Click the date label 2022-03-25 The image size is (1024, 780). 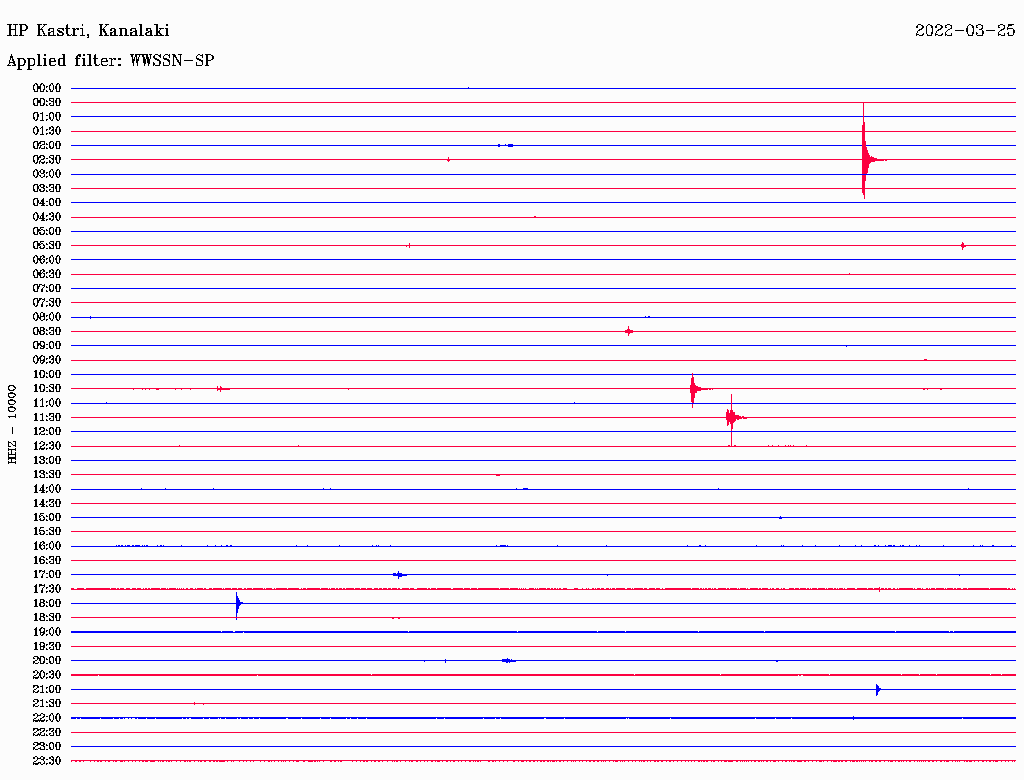click(965, 30)
